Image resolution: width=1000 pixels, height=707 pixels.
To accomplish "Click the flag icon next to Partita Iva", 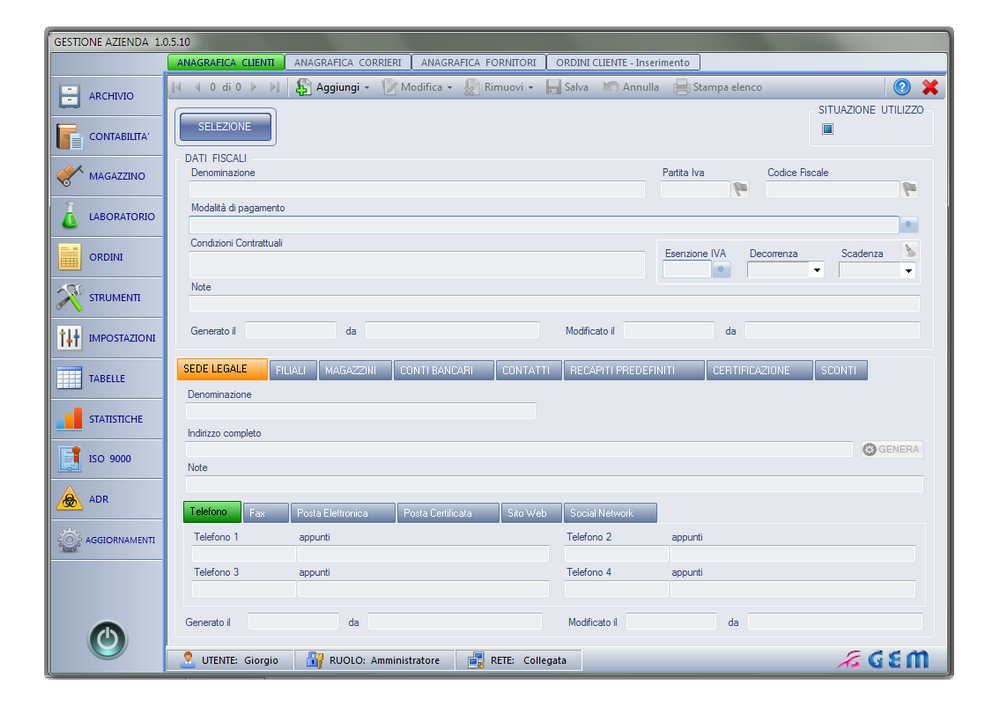I will [x=740, y=189].
